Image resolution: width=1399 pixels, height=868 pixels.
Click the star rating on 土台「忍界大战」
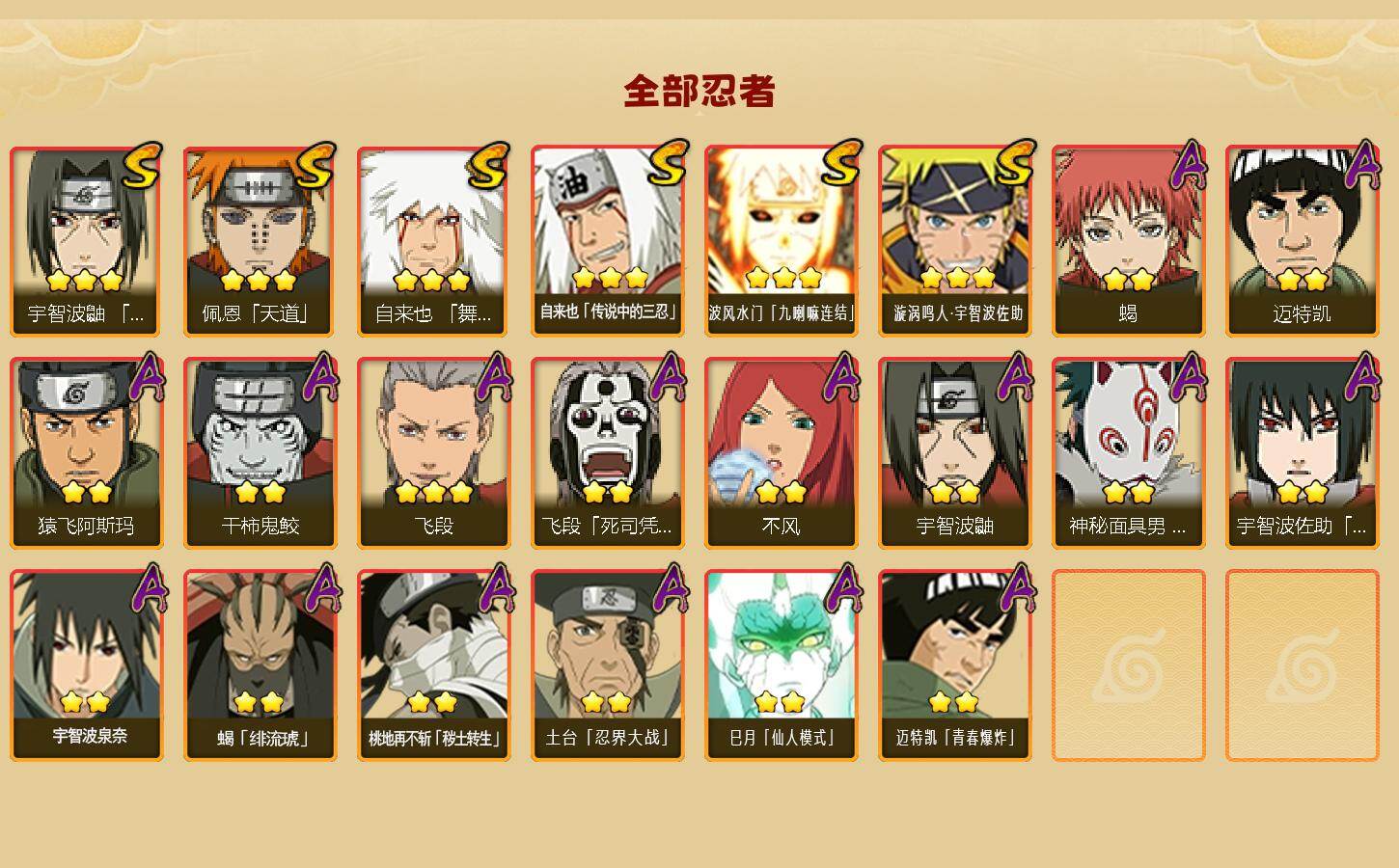(x=607, y=702)
